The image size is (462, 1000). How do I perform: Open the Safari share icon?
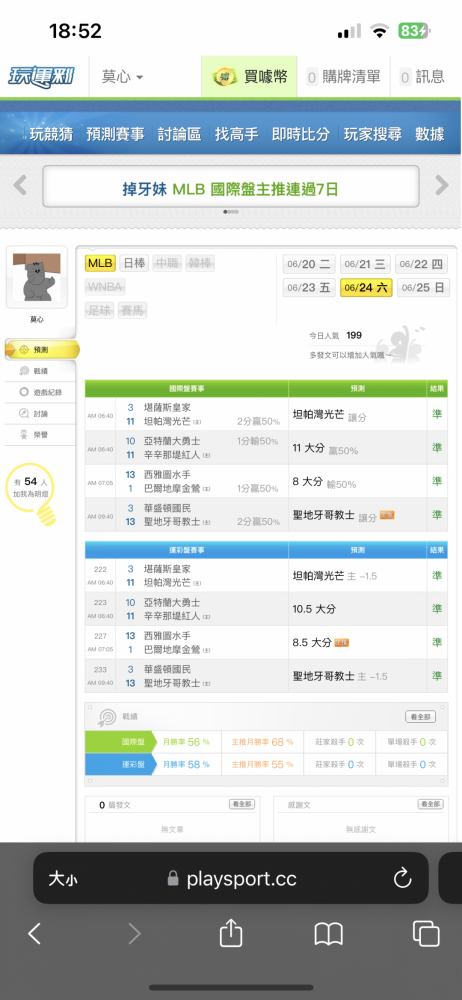click(x=231, y=934)
